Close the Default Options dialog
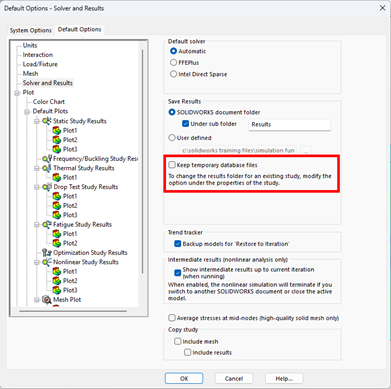The image size is (391, 389). coord(382,8)
